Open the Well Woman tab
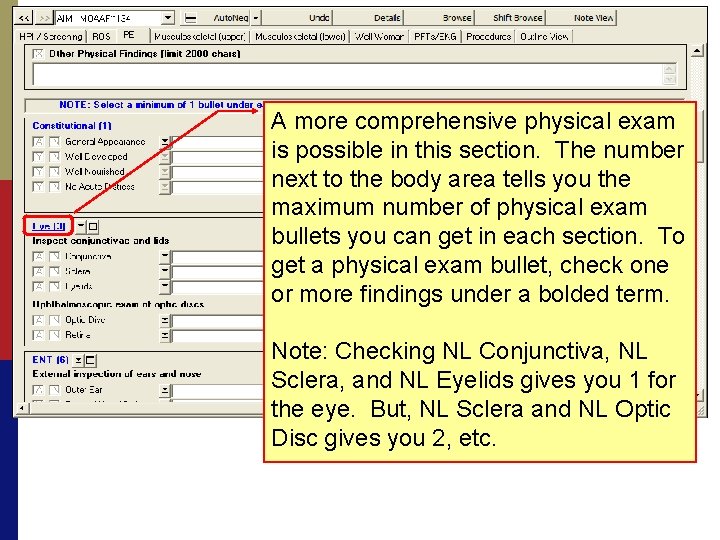This screenshot has width=720, height=540. click(x=379, y=36)
